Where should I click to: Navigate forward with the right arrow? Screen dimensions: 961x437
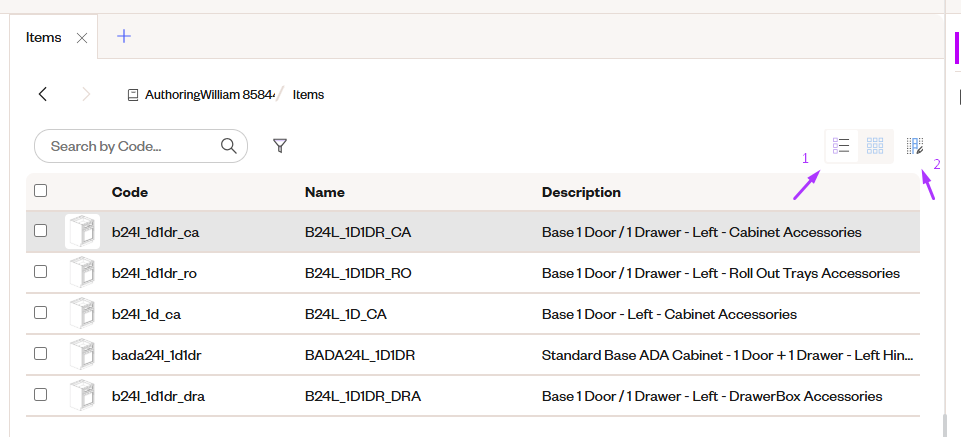(x=86, y=94)
